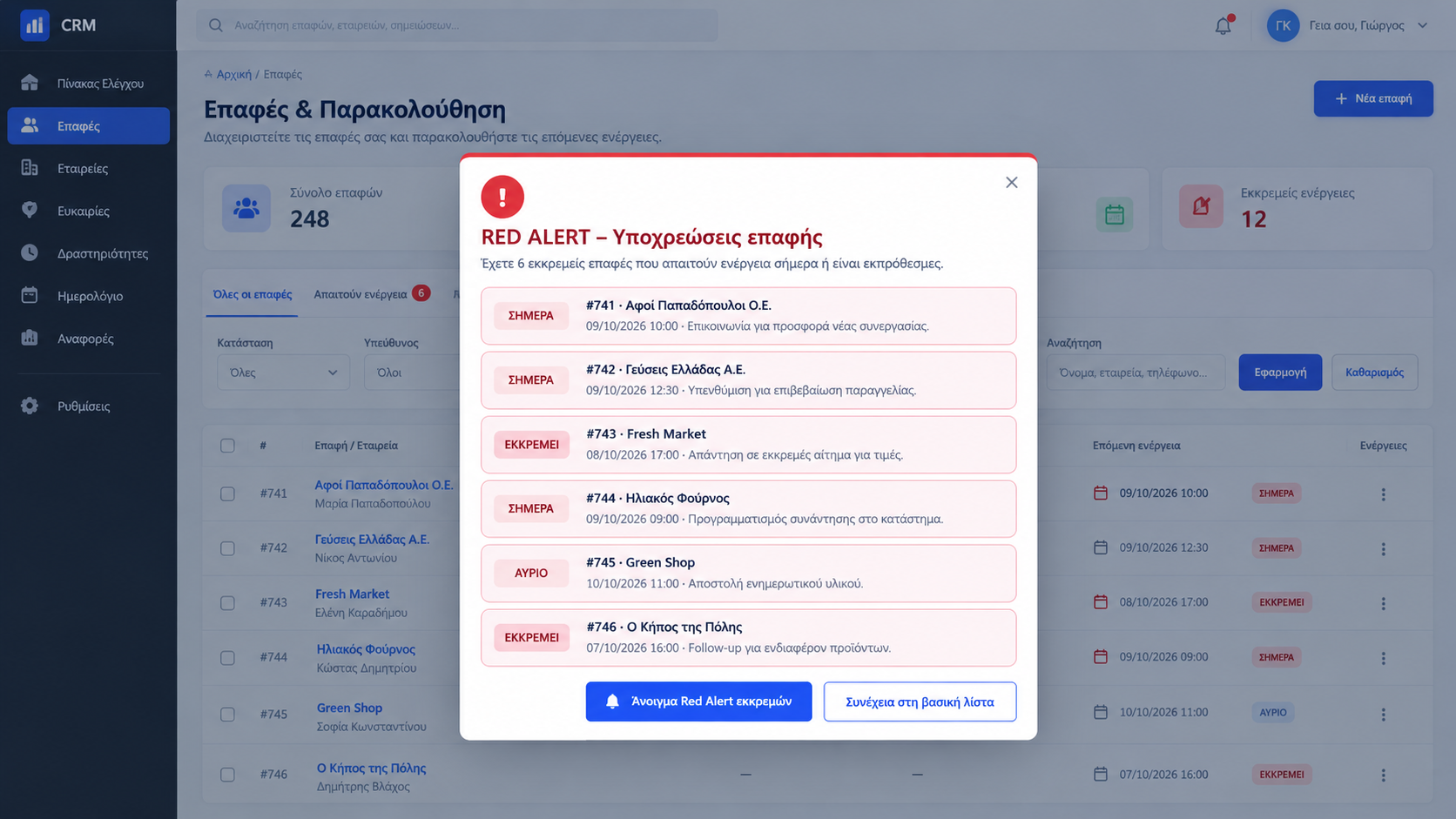Expand the user account menu chevron

tap(1422, 25)
